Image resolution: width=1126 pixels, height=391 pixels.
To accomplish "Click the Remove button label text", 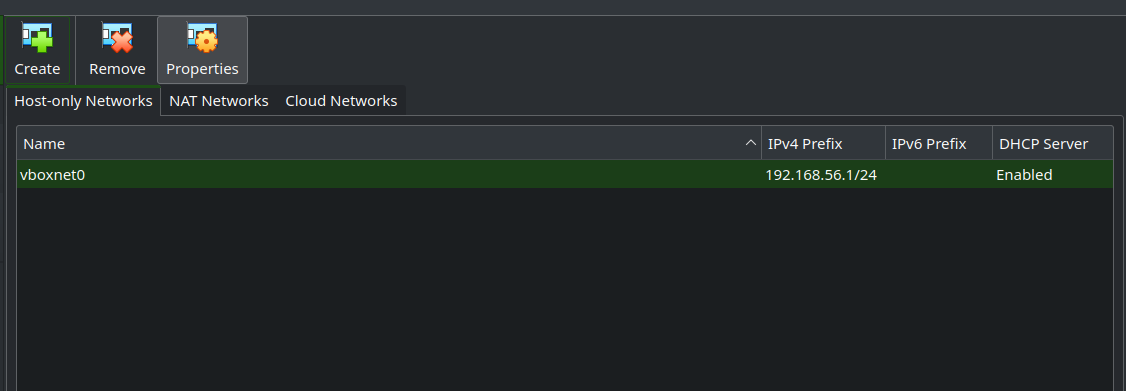I will click(117, 69).
